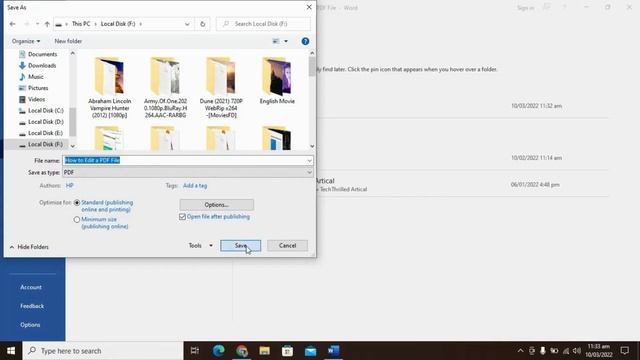640x360 pixels.
Task: Switch to Word on the taskbar
Action: point(333,351)
